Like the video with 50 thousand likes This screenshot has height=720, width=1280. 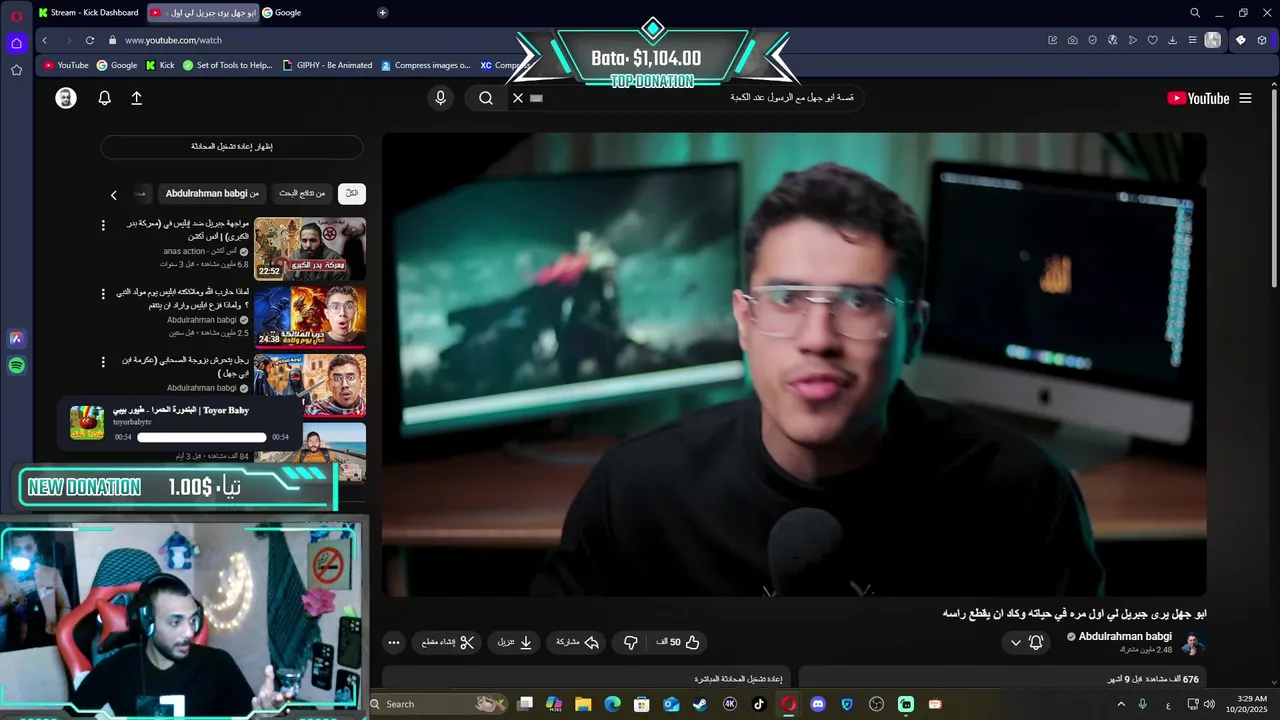(x=677, y=642)
